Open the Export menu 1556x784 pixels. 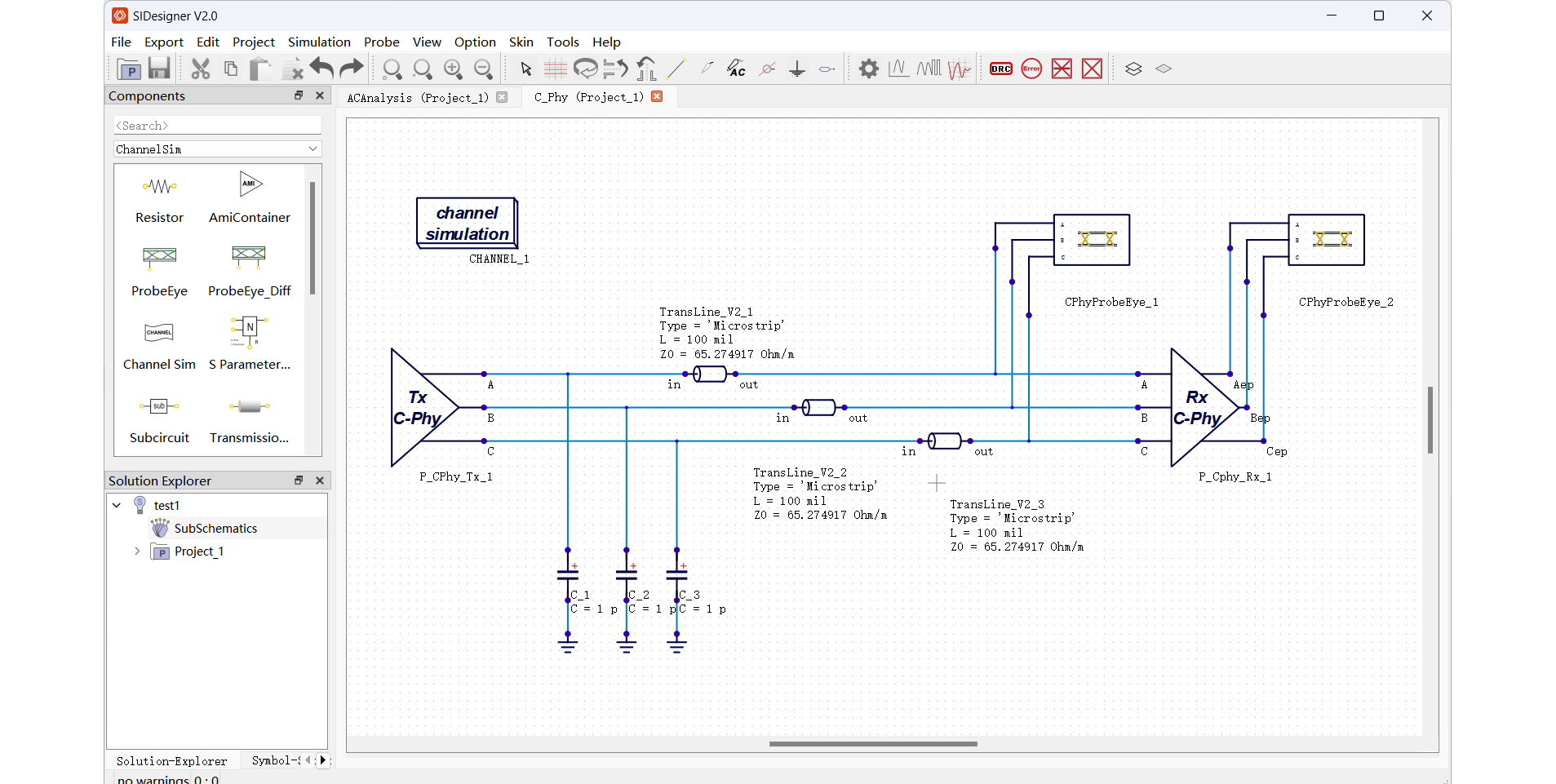[x=164, y=42]
